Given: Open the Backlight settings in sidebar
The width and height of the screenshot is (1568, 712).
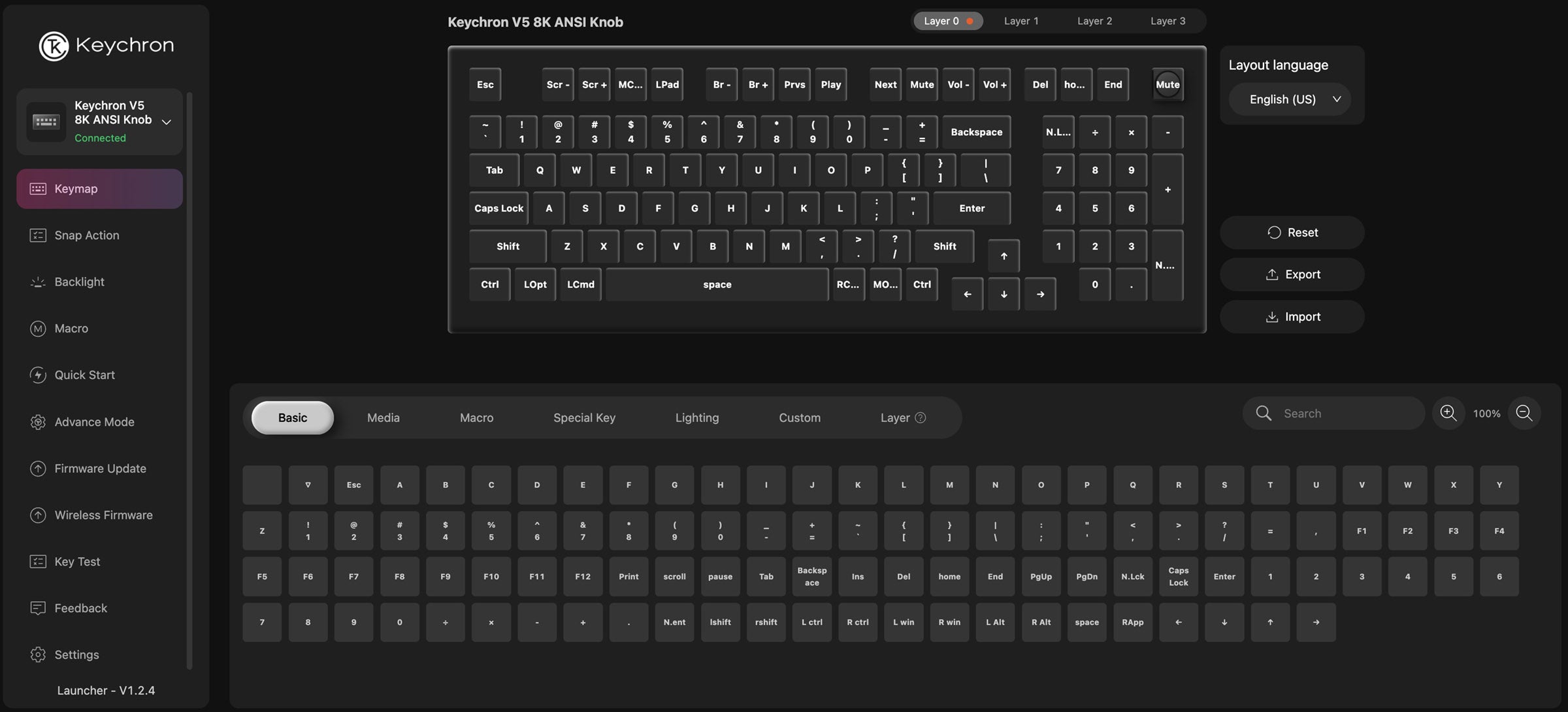Looking at the screenshot, I should (79, 282).
